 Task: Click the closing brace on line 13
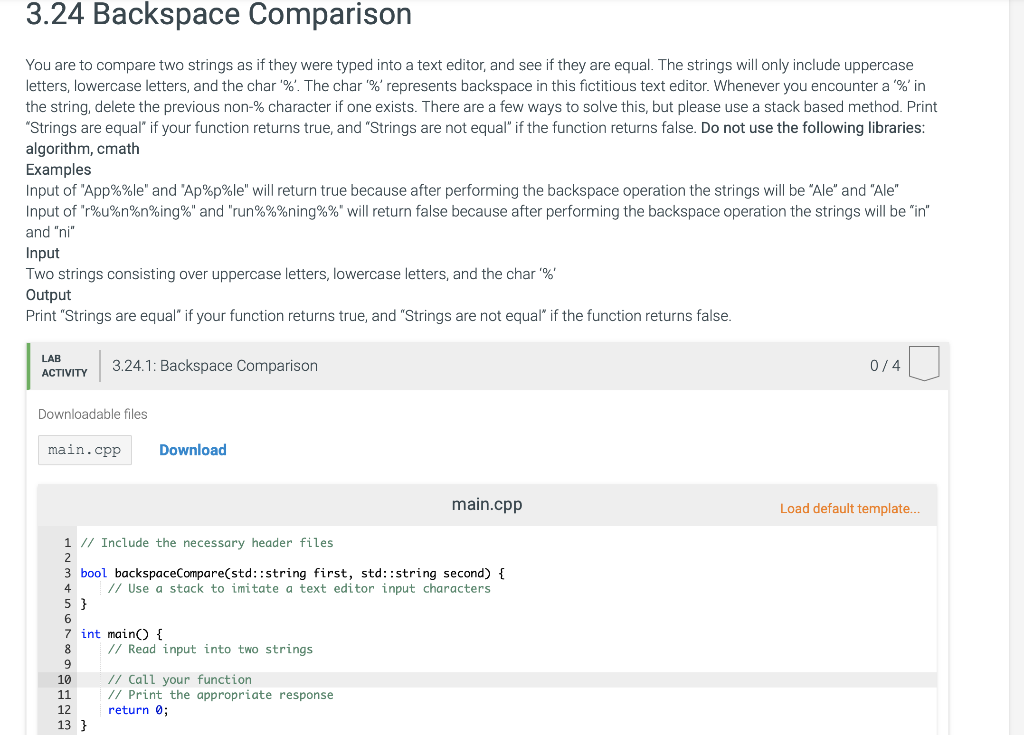click(82, 724)
